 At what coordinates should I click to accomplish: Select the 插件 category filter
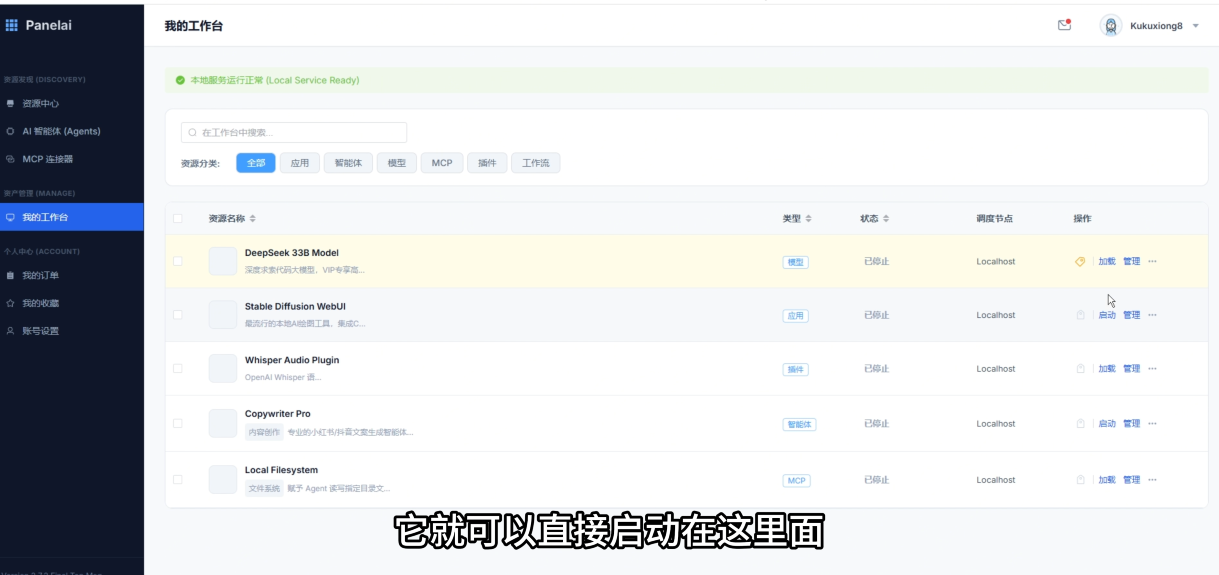pyautogui.click(x=487, y=163)
